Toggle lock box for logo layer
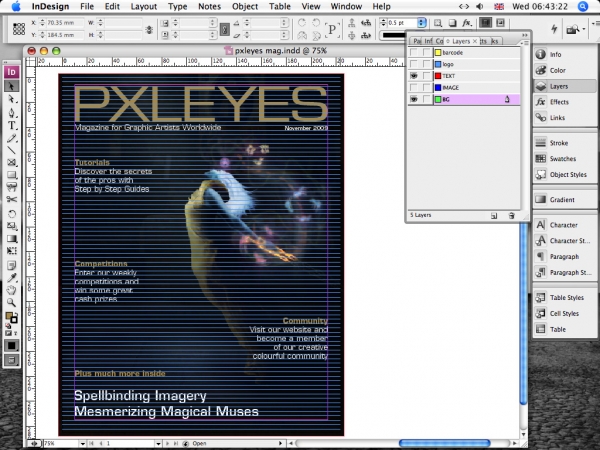Viewport: 600px width, 450px height. 426,64
